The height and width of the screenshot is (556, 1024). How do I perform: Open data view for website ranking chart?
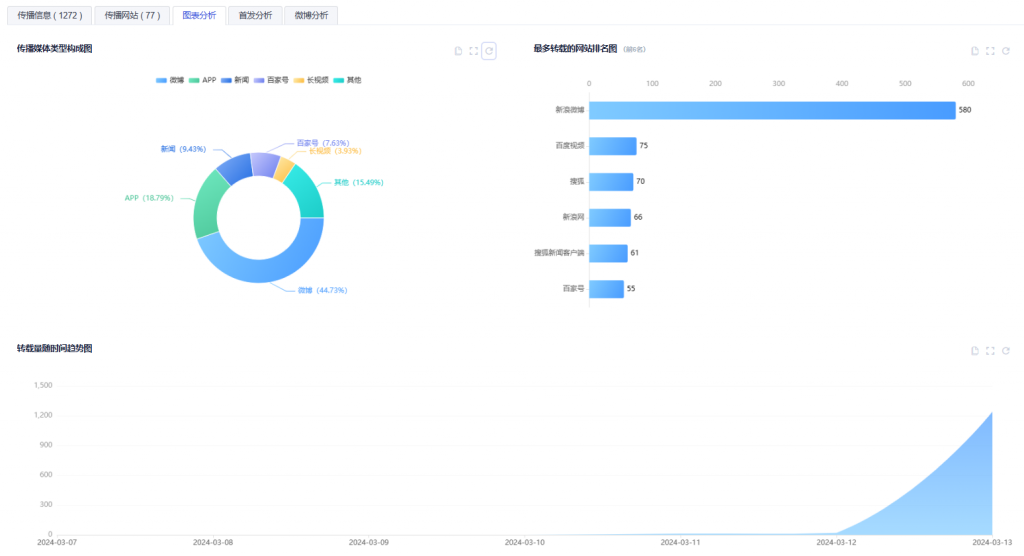pyautogui.click(x=975, y=51)
